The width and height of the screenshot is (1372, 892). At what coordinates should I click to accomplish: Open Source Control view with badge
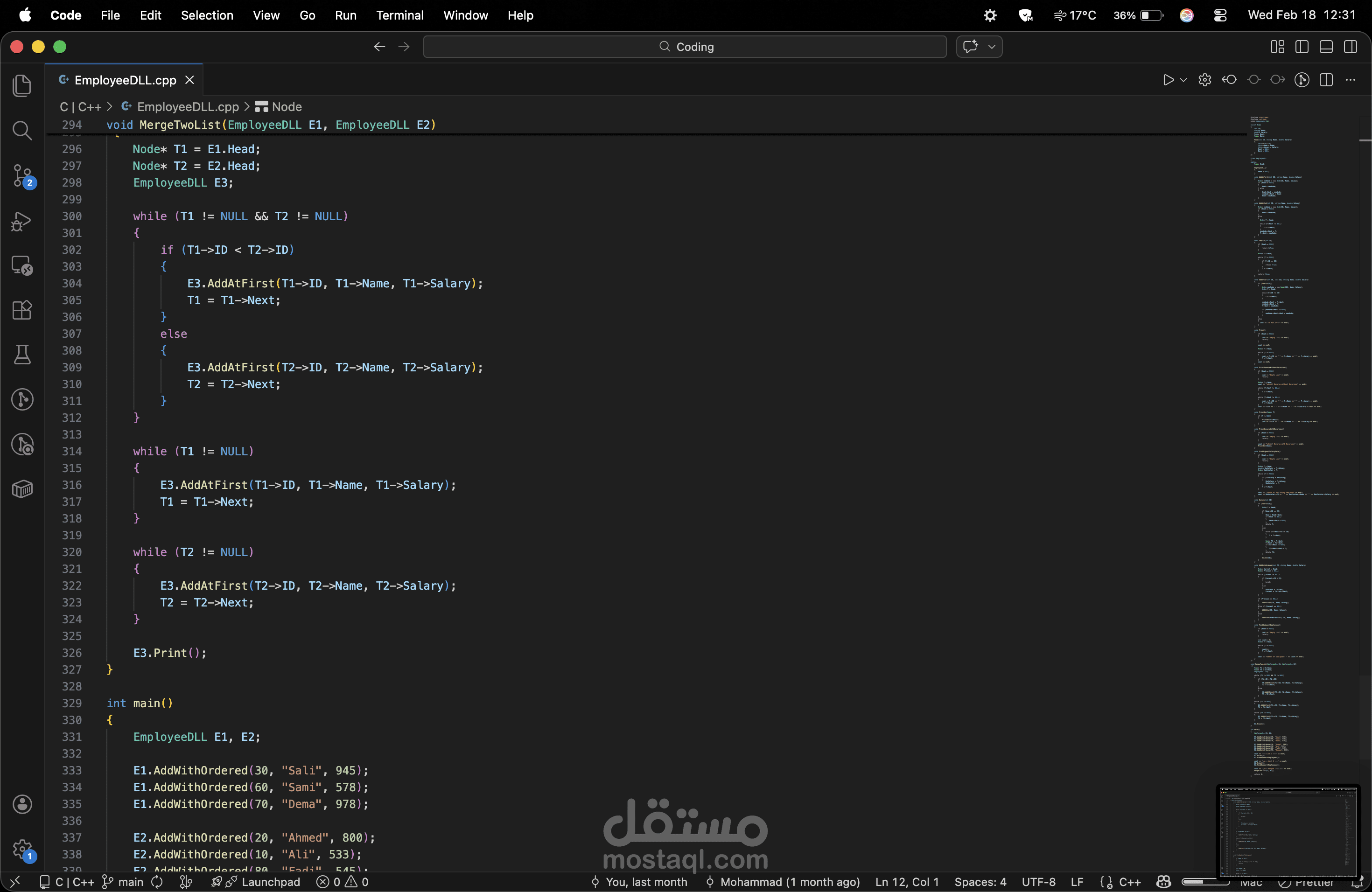coord(22,176)
